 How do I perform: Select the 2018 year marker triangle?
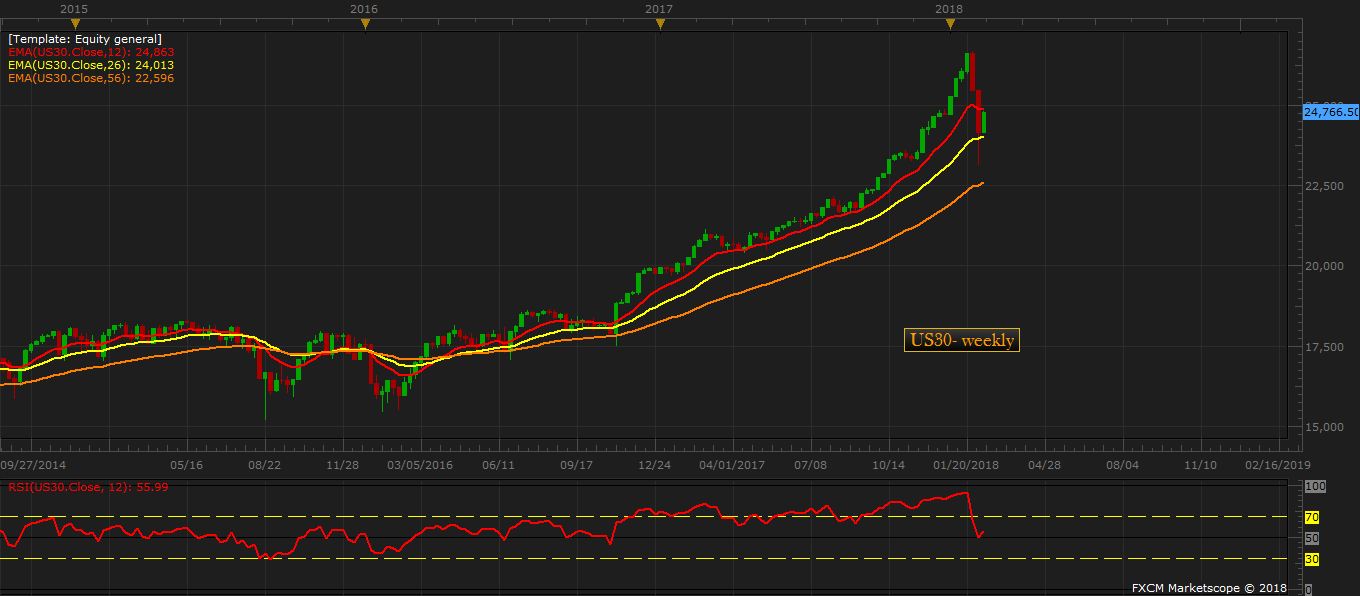click(x=950, y=24)
